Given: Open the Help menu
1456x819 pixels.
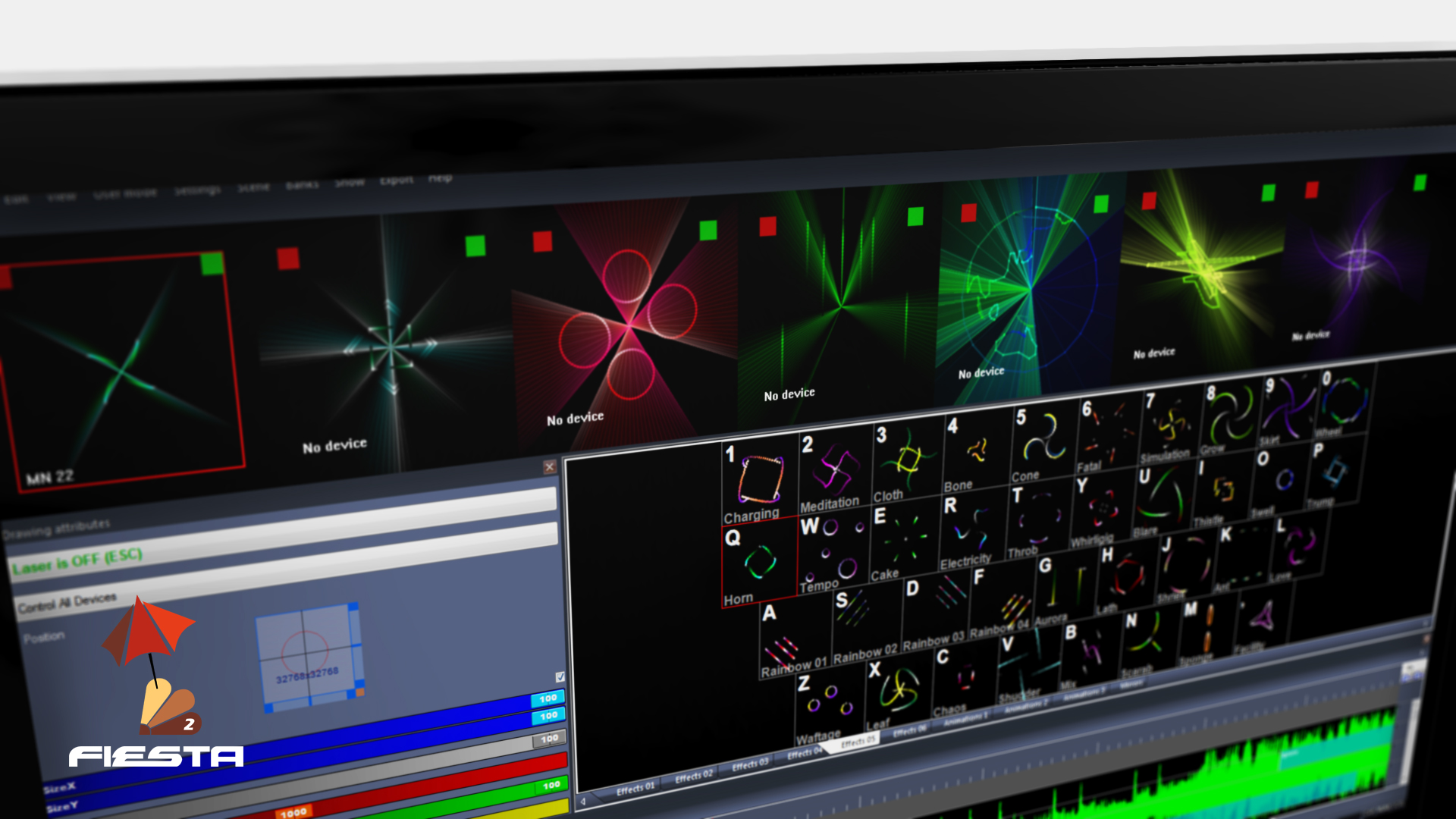Looking at the screenshot, I should point(440,178).
